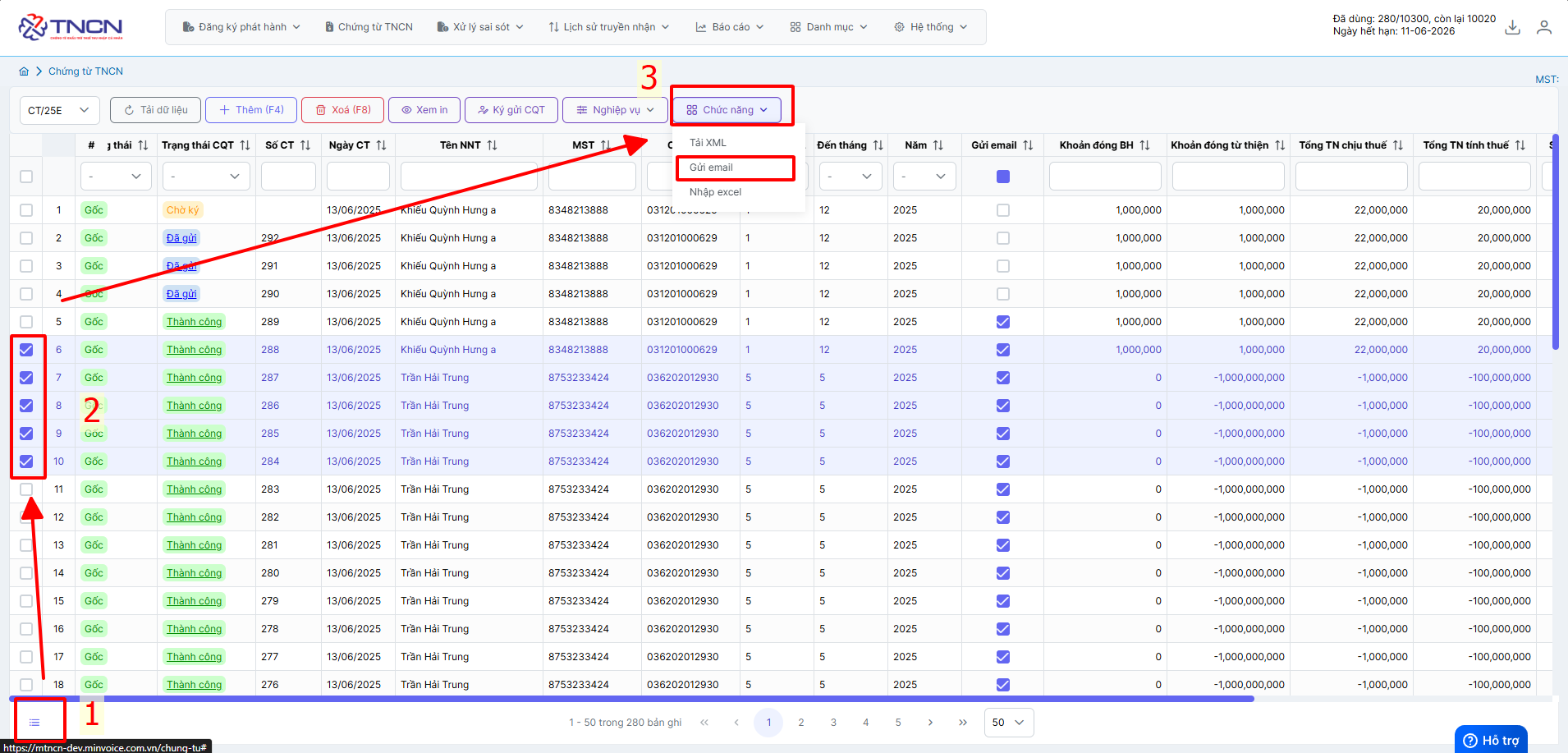Click the home breadcrumb icon
Viewport: 1568px width, 753px height.
click(24, 71)
